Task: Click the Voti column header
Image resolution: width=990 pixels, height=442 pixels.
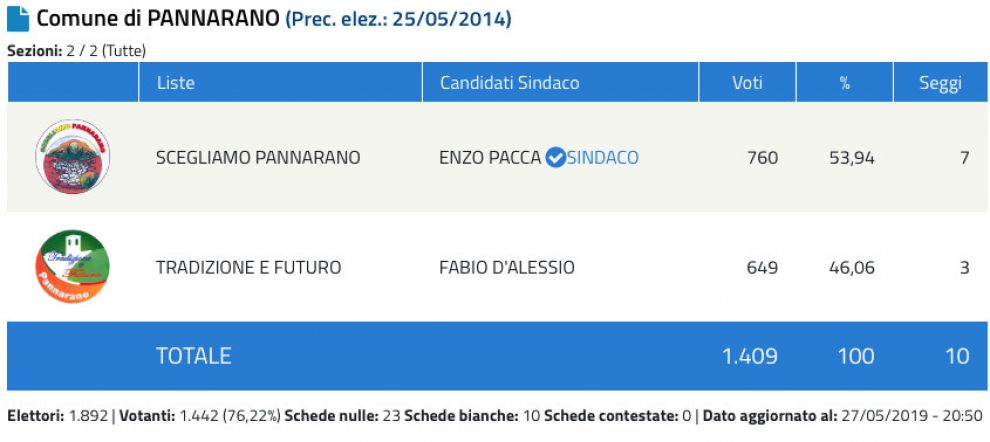Action: 748,83
